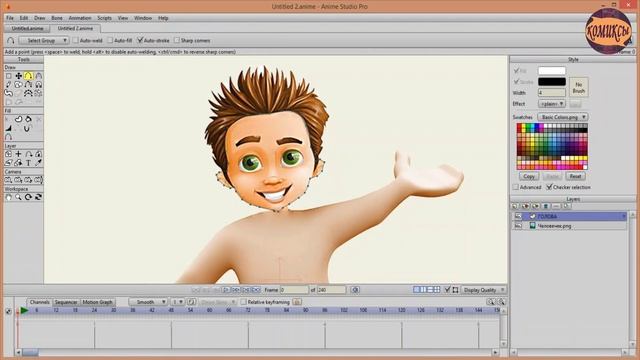Click the stroke Width input field

pyautogui.click(x=551, y=93)
